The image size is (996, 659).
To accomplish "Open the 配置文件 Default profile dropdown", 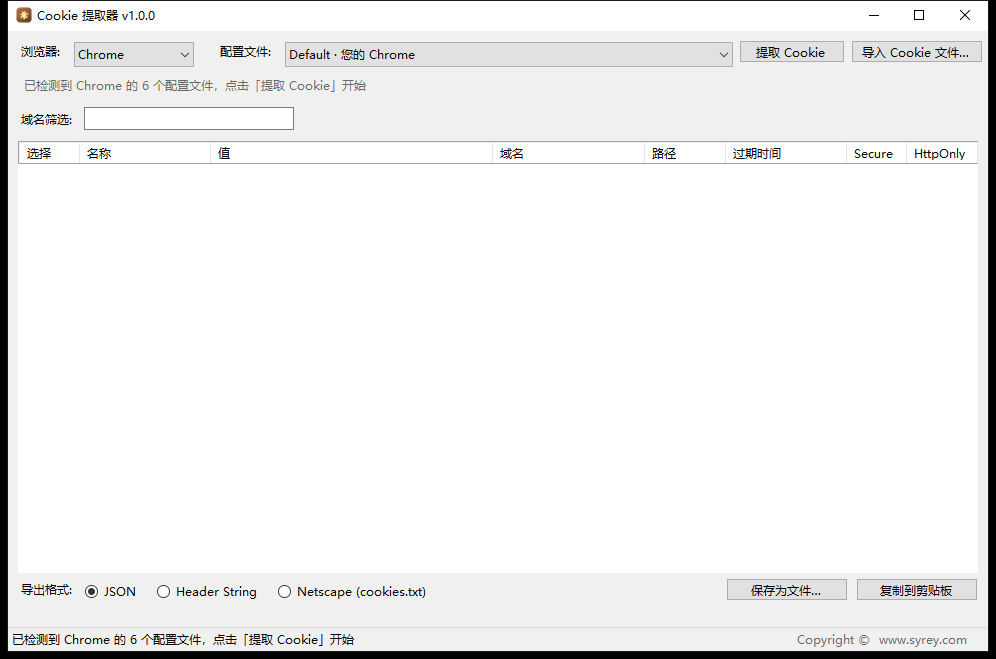I will pos(508,55).
